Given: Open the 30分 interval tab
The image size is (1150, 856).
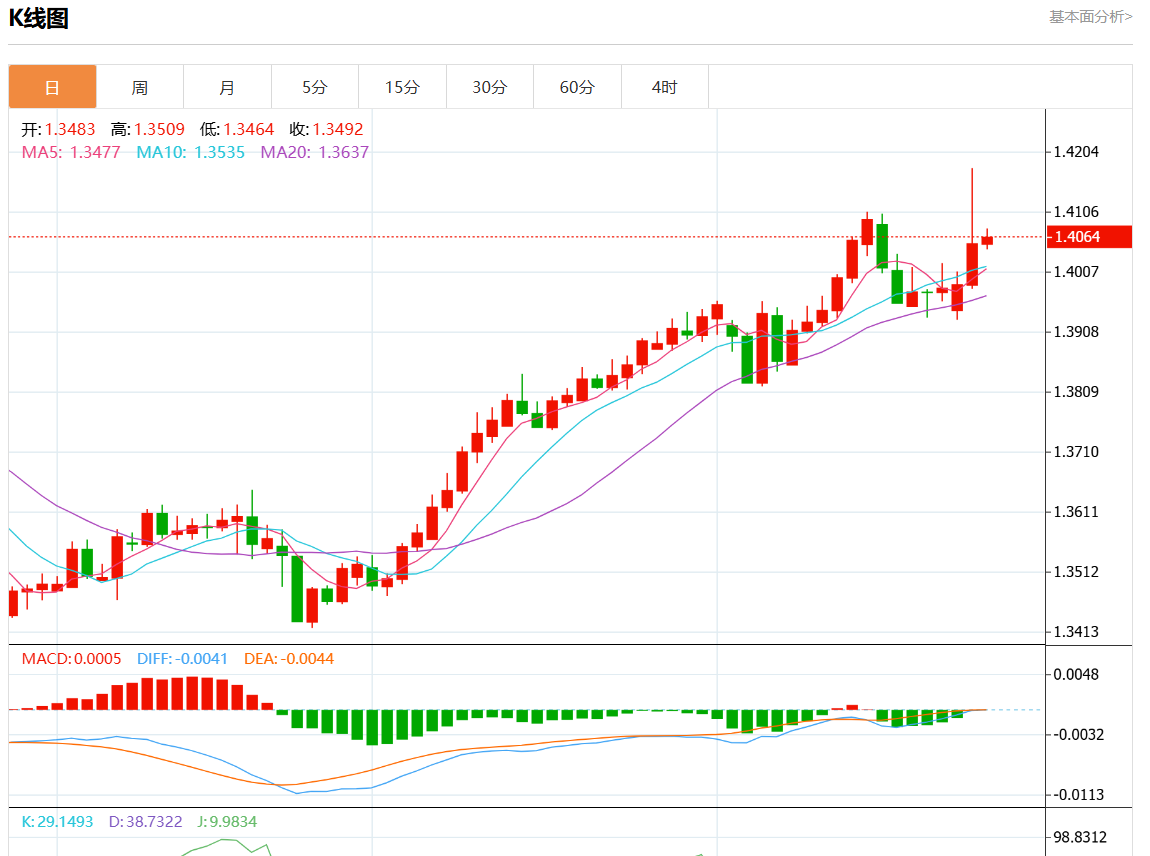Looking at the screenshot, I should [490, 87].
